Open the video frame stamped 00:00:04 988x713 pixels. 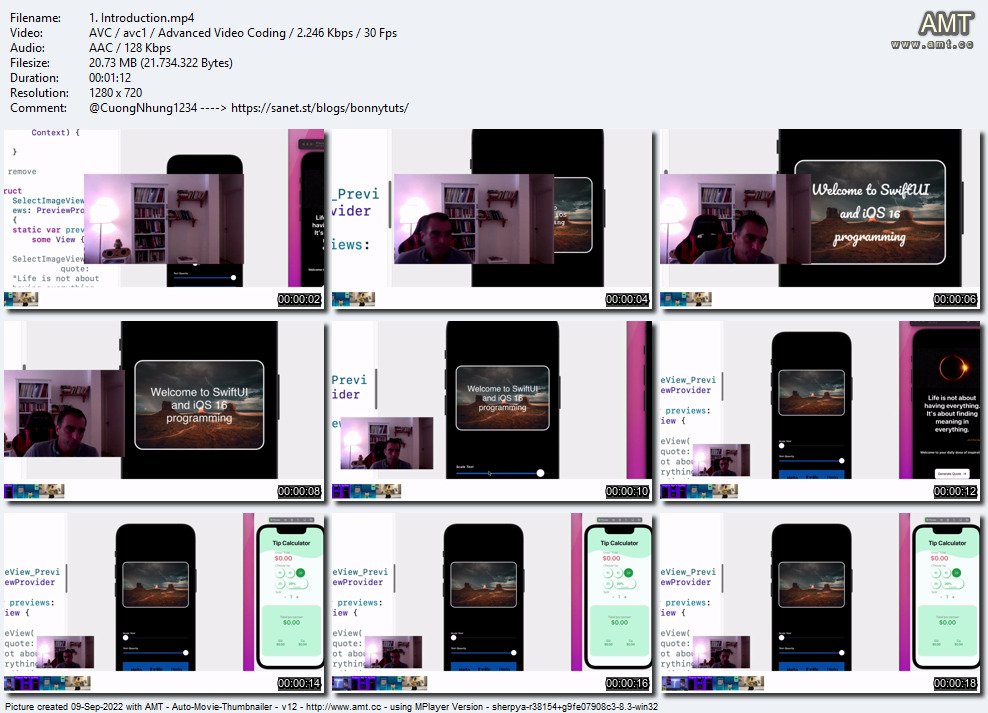[x=492, y=219]
